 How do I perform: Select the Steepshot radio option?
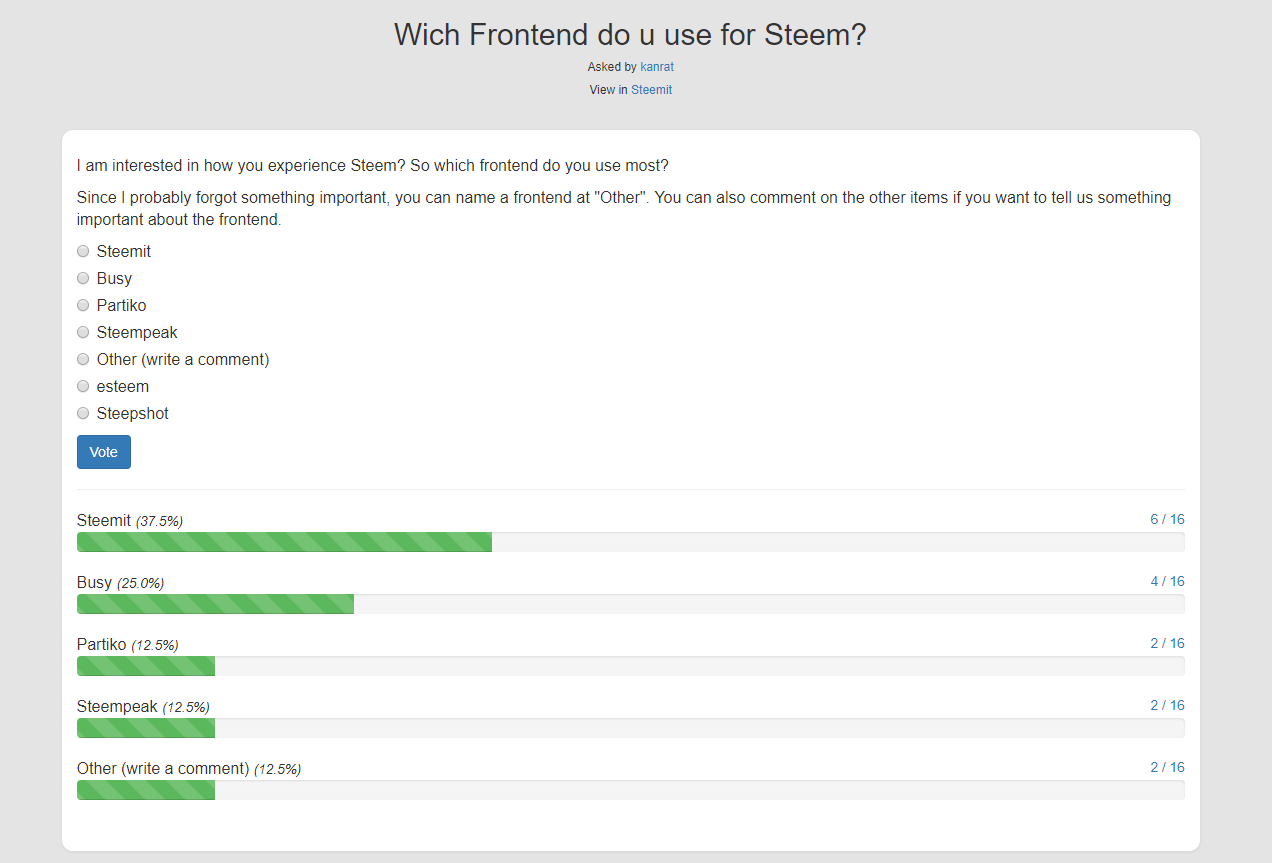(x=83, y=413)
